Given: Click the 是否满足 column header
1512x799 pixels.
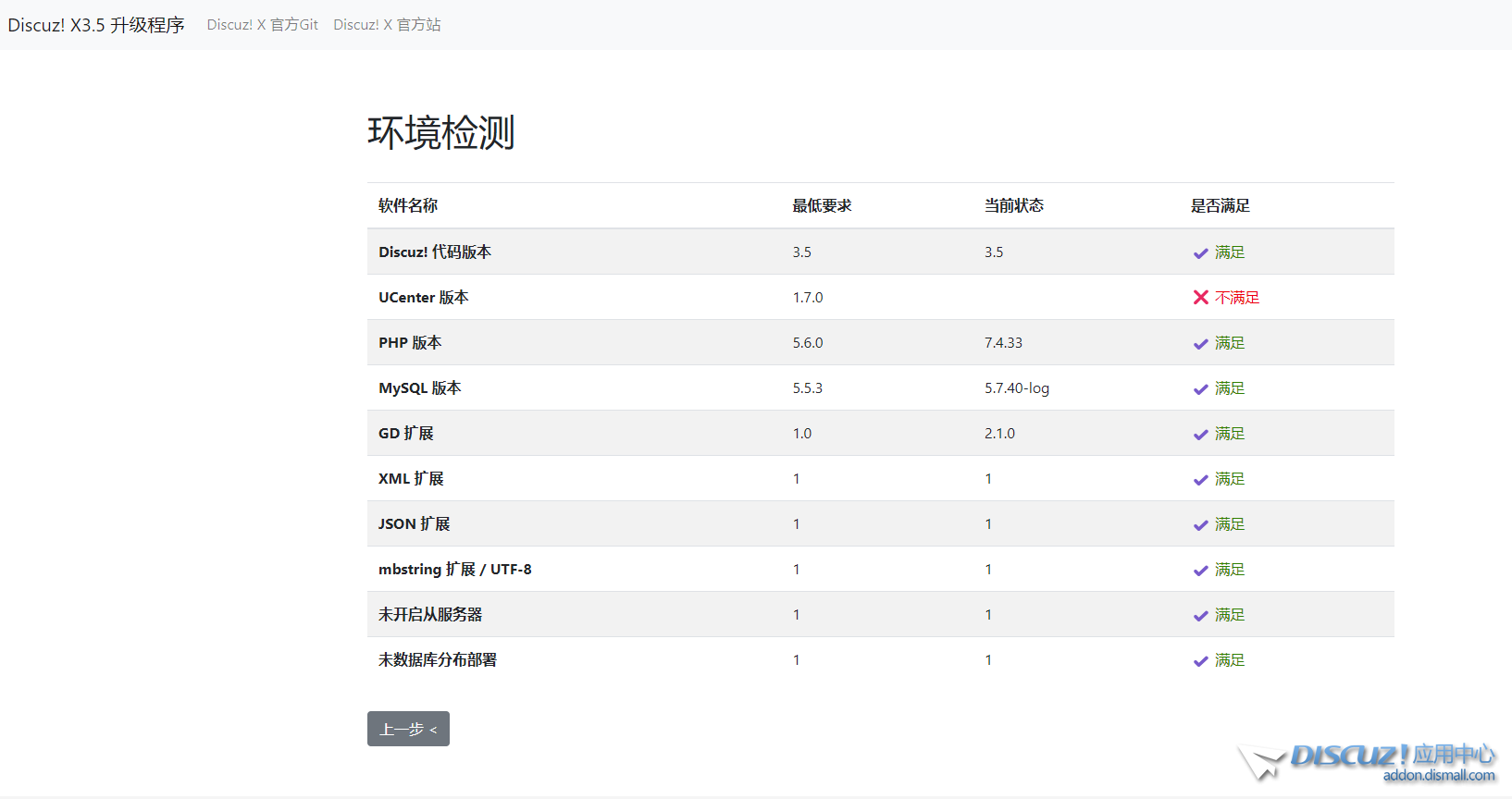Looking at the screenshot, I should click(1221, 205).
